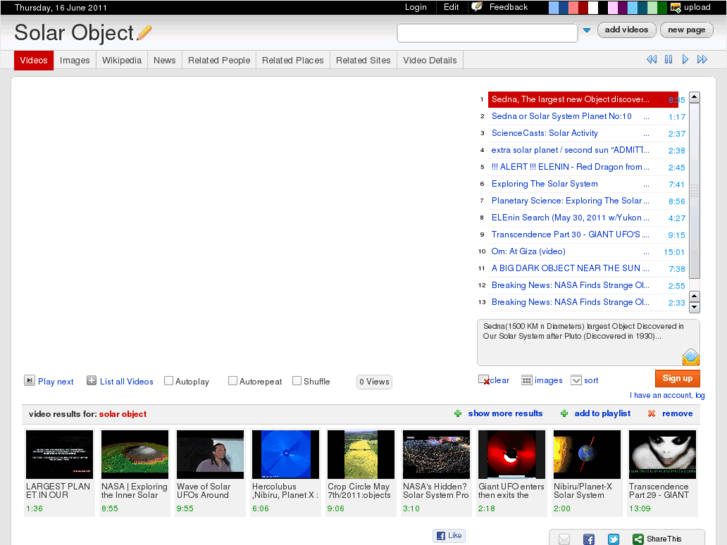Open the News tab
This screenshot has height=545, width=727.
pos(165,60)
